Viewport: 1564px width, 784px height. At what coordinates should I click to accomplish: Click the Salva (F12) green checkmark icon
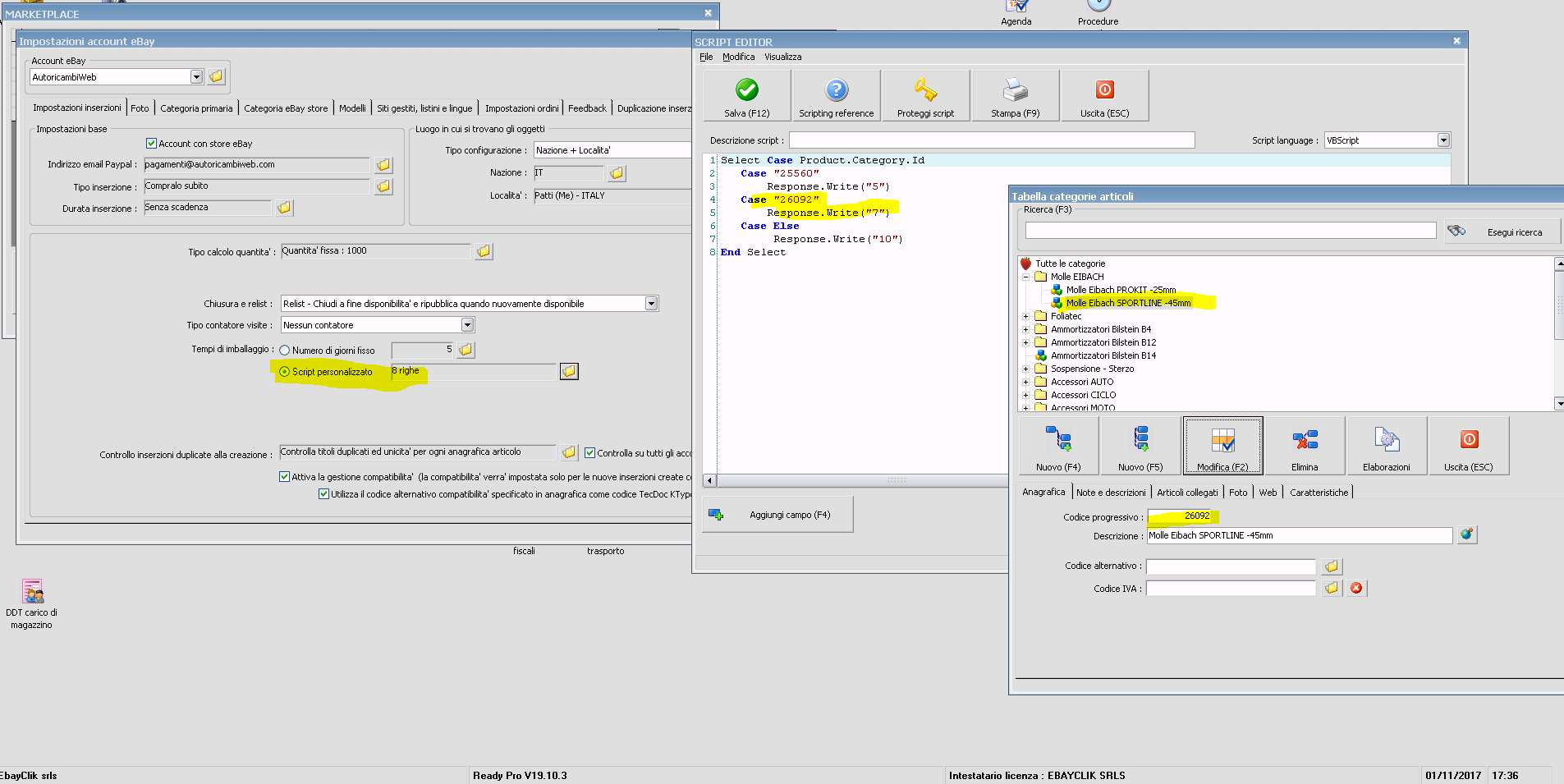tap(746, 90)
